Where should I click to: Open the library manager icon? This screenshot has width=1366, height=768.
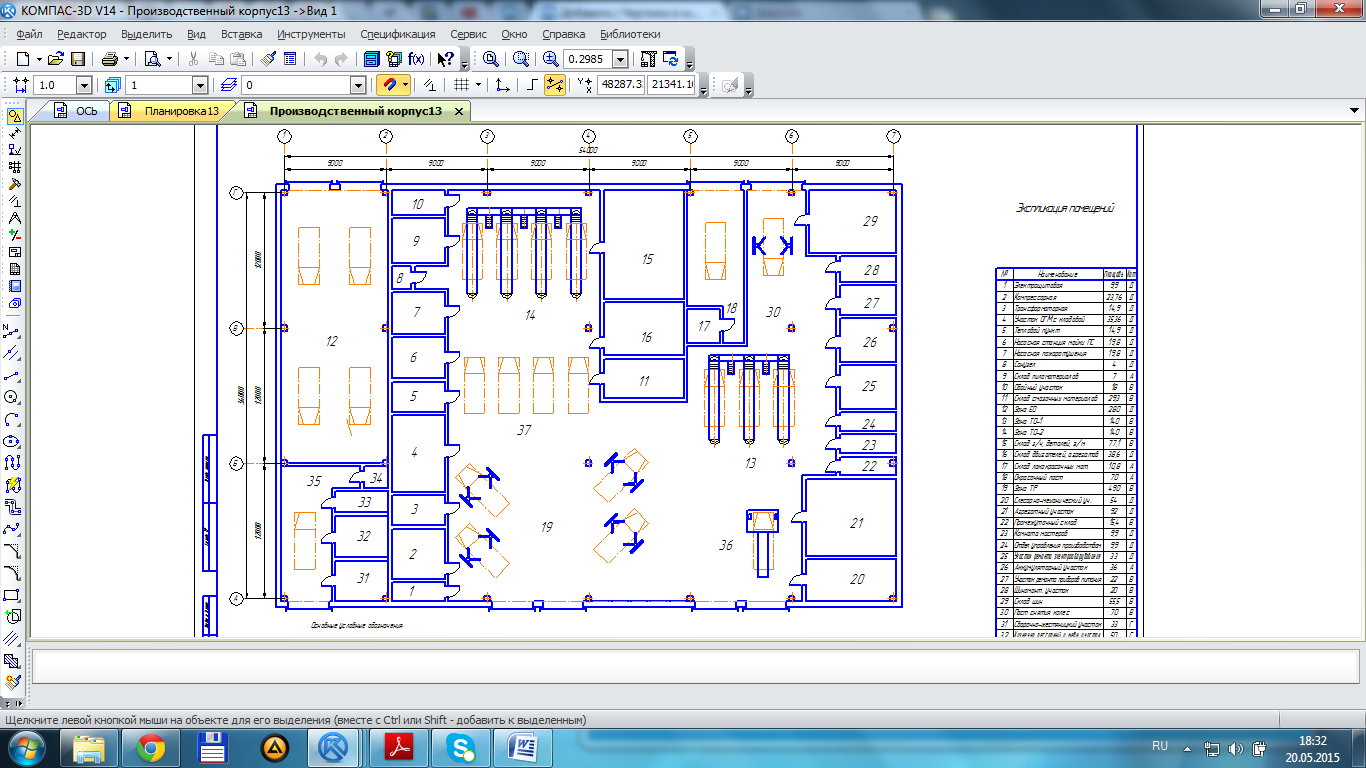371,59
